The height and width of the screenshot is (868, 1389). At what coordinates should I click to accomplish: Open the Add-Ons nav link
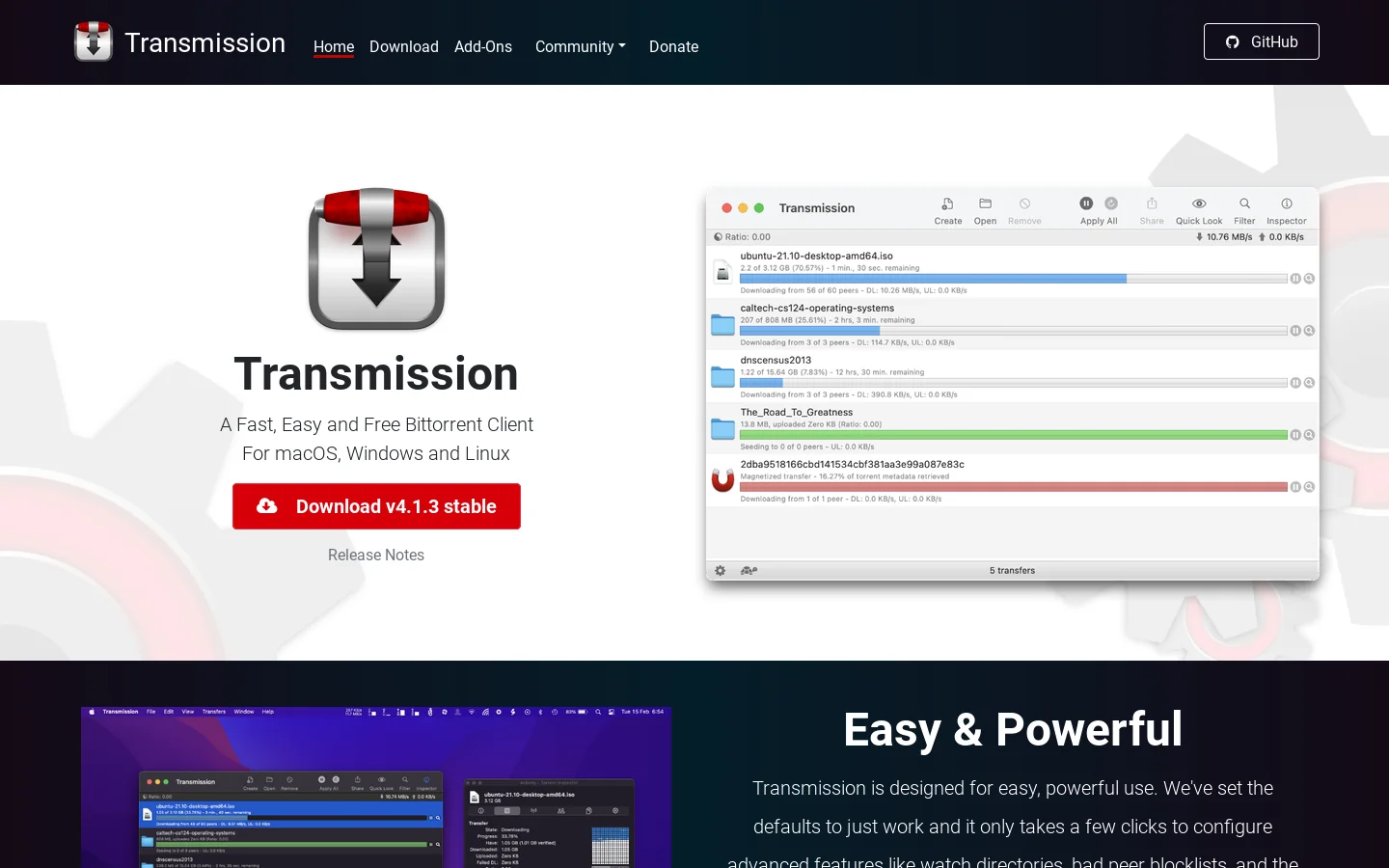coord(483,46)
